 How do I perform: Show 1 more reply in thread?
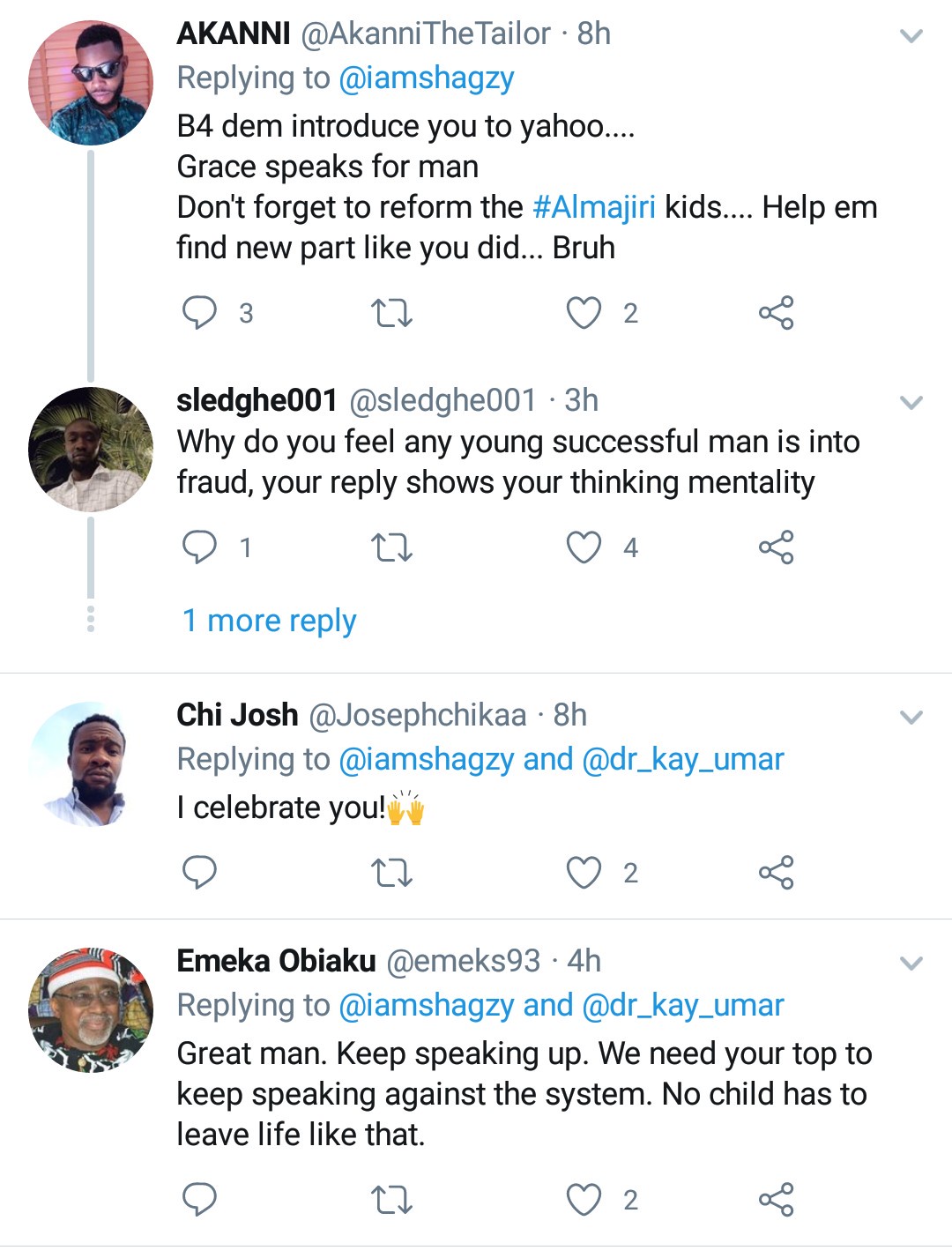pyautogui.click(x=269, y=621)
